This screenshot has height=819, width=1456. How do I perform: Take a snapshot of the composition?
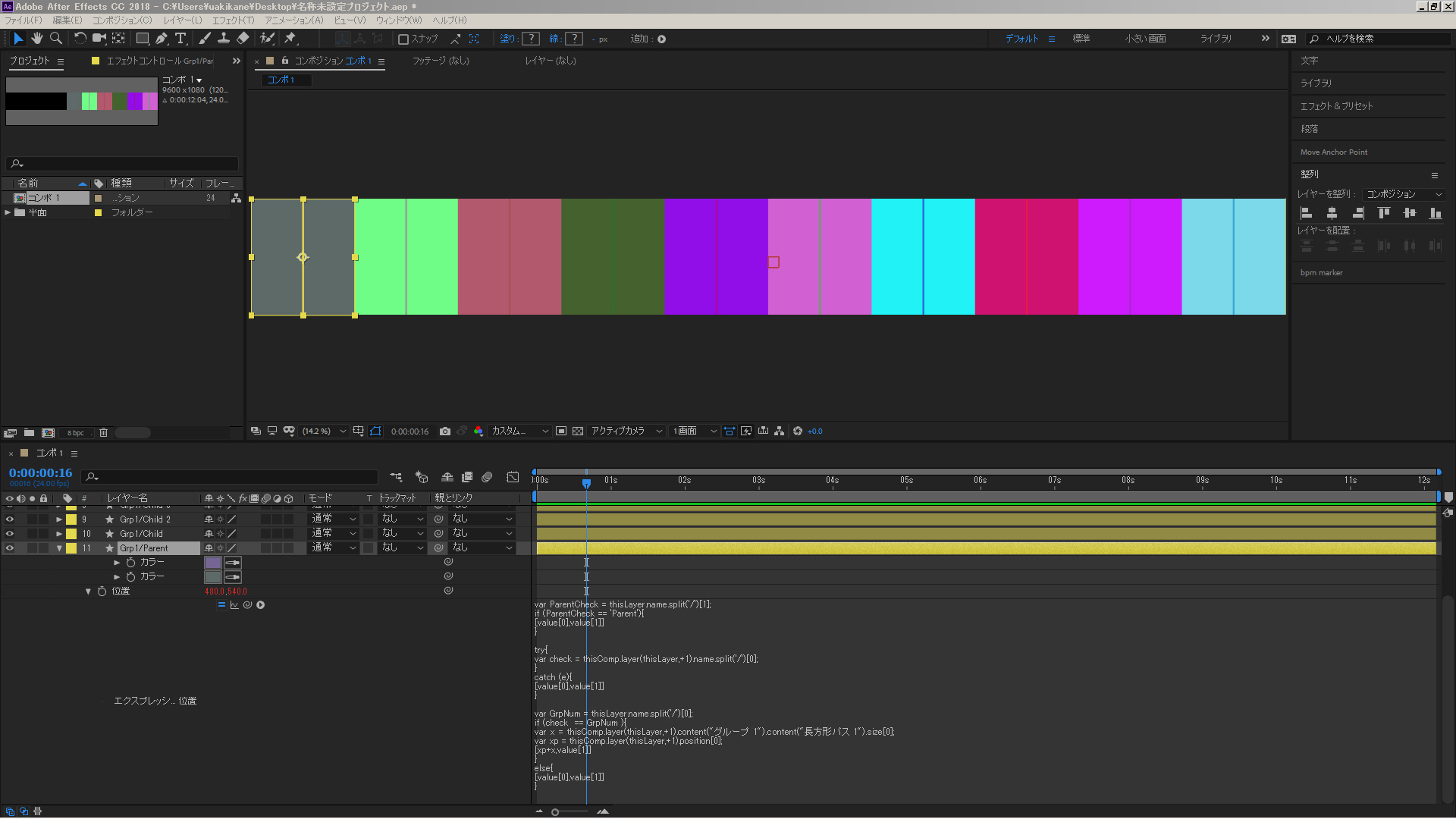click(x=444, y=431)
